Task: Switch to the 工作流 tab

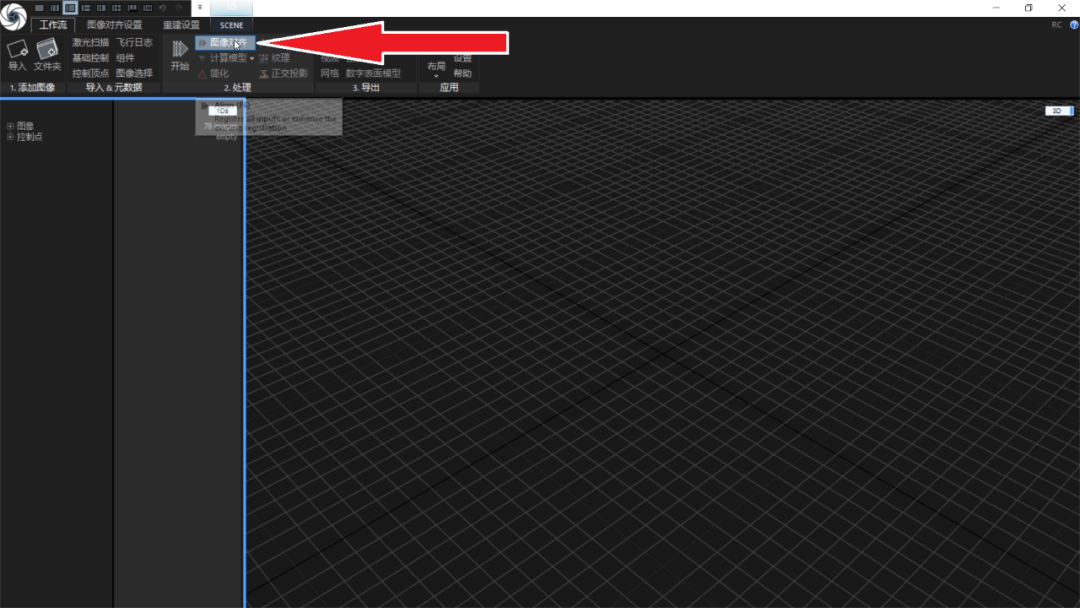Action: pyautogui.click(x=52, y=25)
